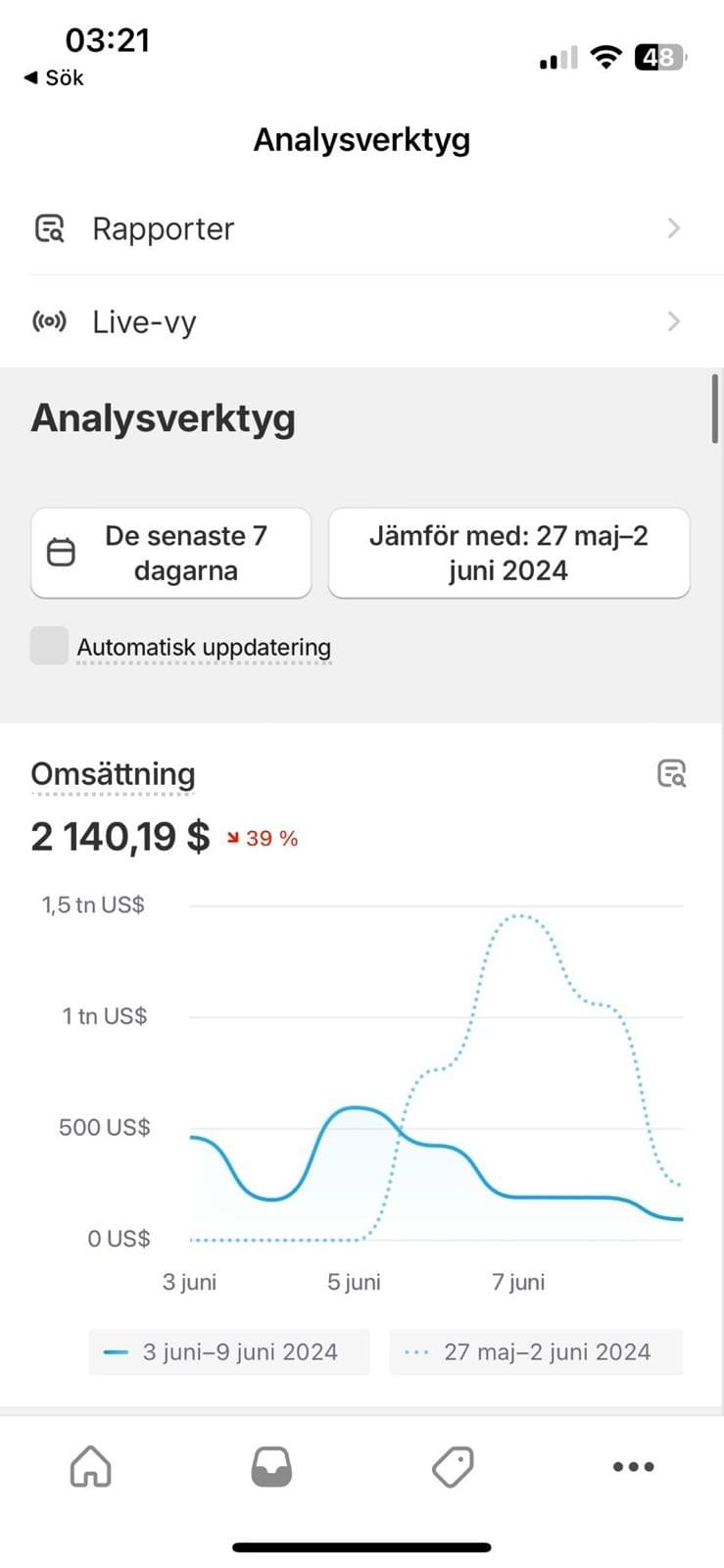
Task: Select the Live-vy menu row
Action: 362,321
